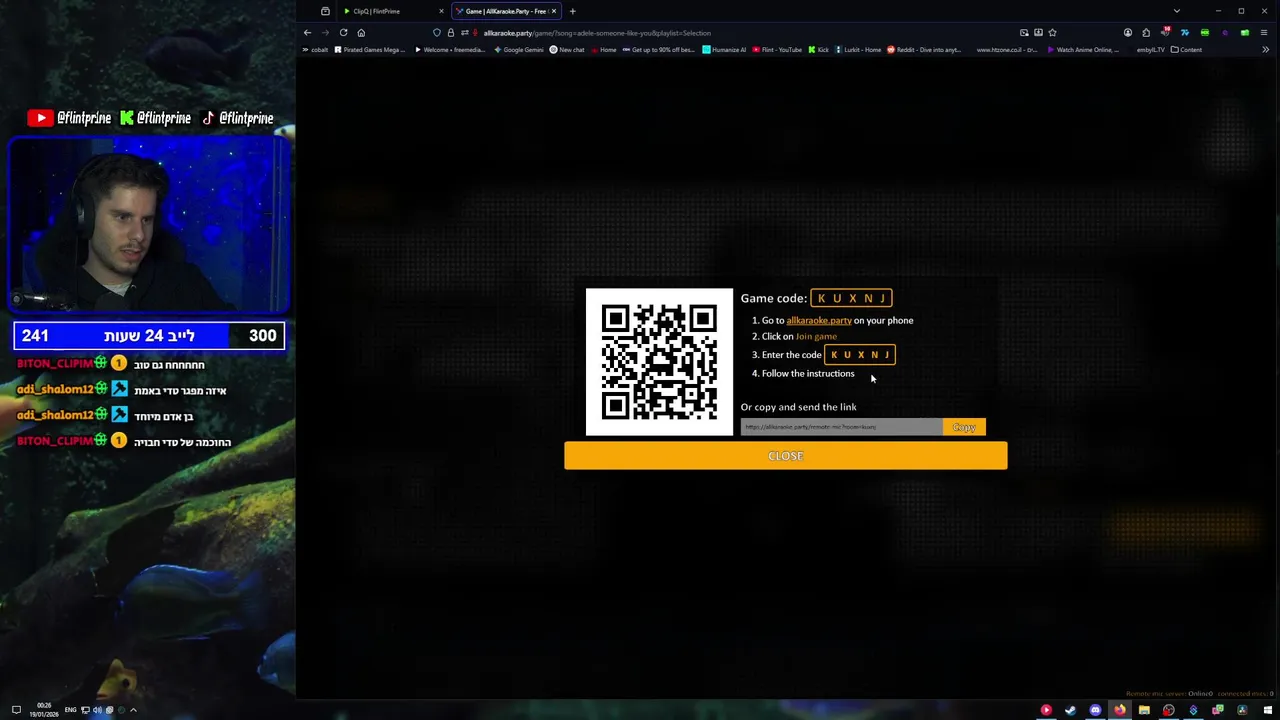Screen dimensions: 1280x720
Task: Show more bookmarks overflow chevron
Action: [x=1266, y=49]
